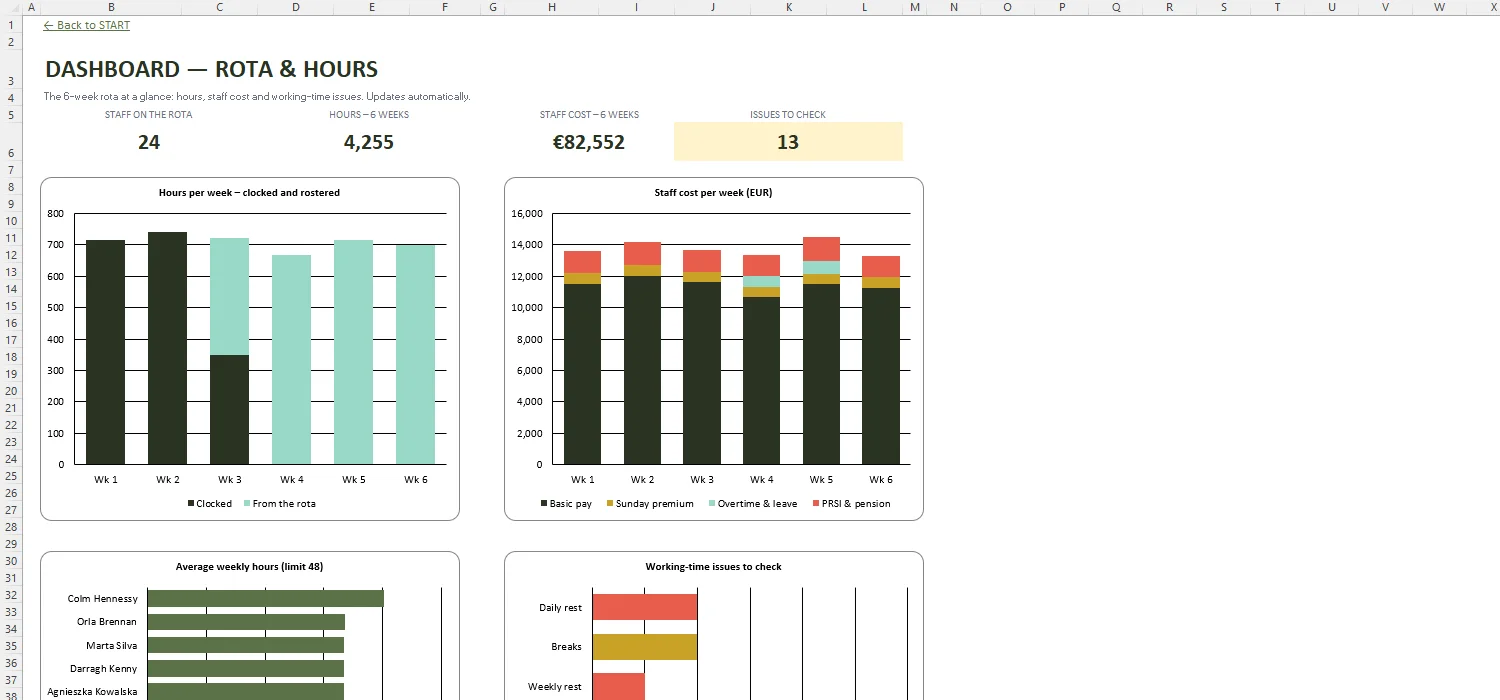Screen dimensions: 1500x700
Task: Select column B header
Action: (x=111, y=7)
